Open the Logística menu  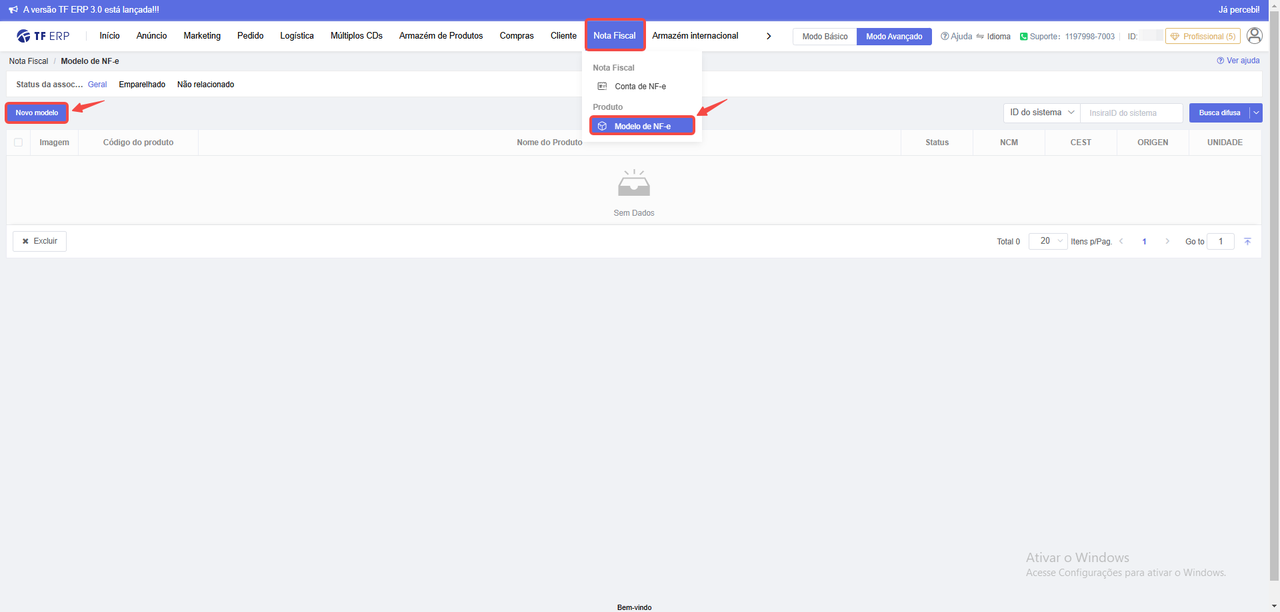point(297,36)
